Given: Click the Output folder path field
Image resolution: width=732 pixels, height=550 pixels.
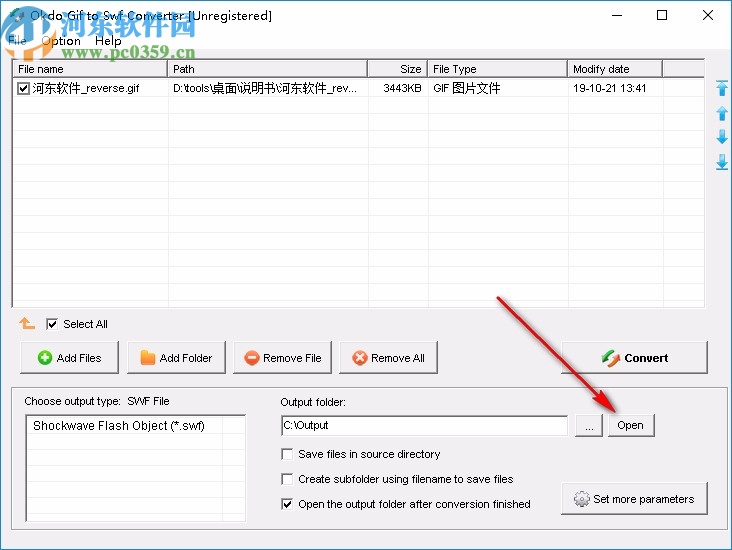Looking at the screenshot, I should pyautogui.click(x=424, y=425).
